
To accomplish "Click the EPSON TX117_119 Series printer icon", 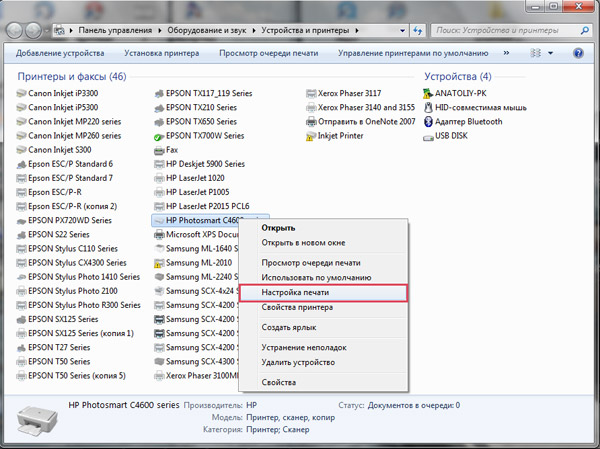I will click(159, 93).
